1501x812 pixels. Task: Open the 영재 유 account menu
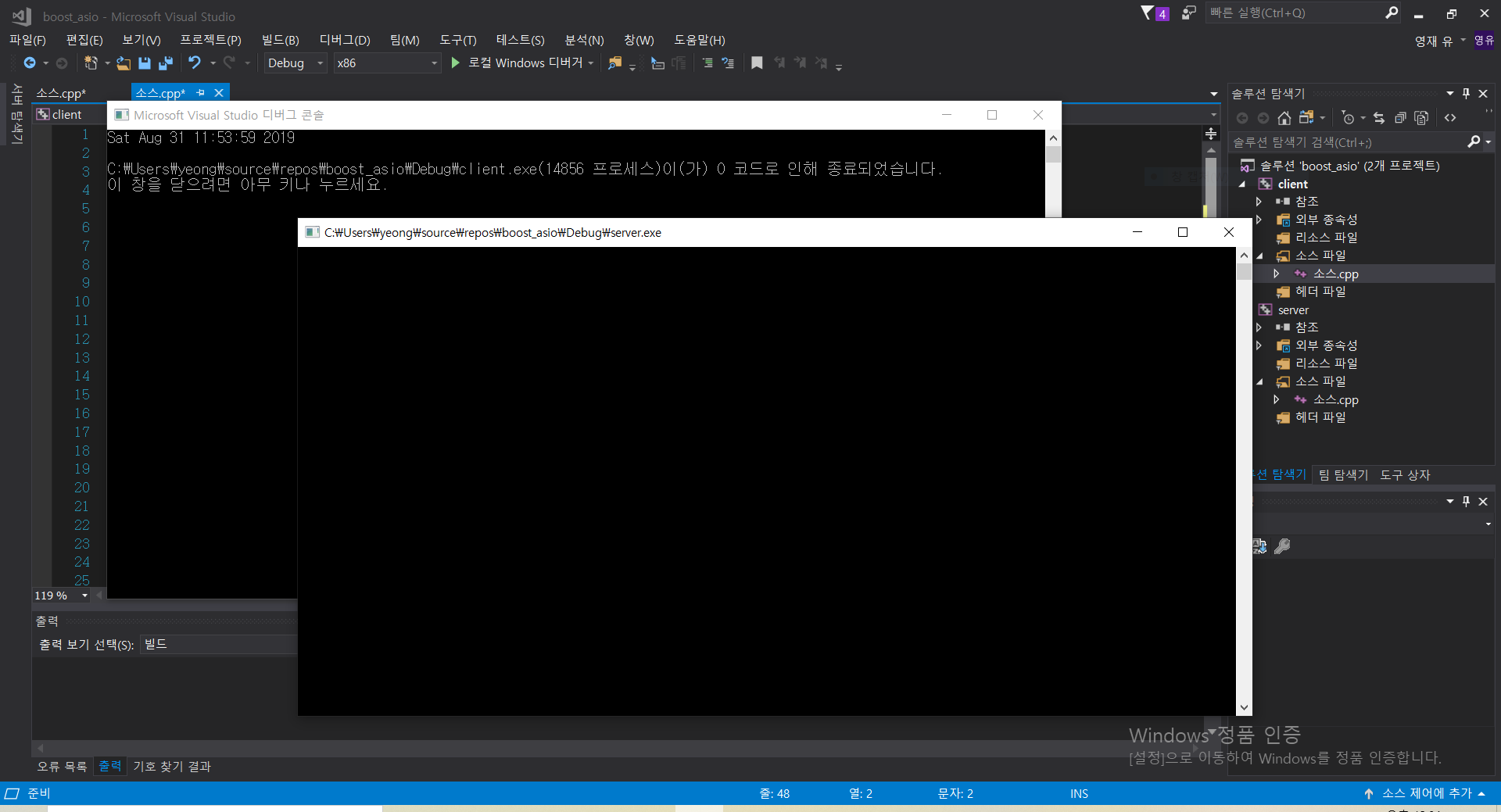click(1440, 41)
